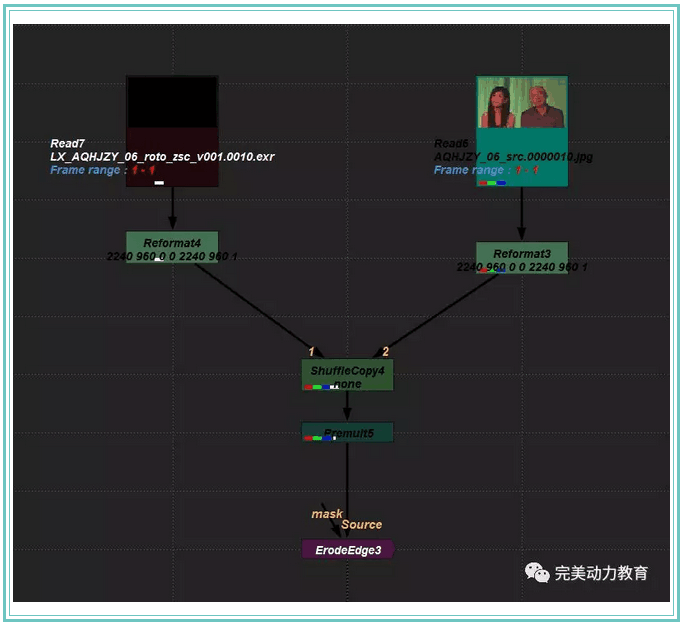
Task: Select the Premult5 node
Action: pos(347,432)
